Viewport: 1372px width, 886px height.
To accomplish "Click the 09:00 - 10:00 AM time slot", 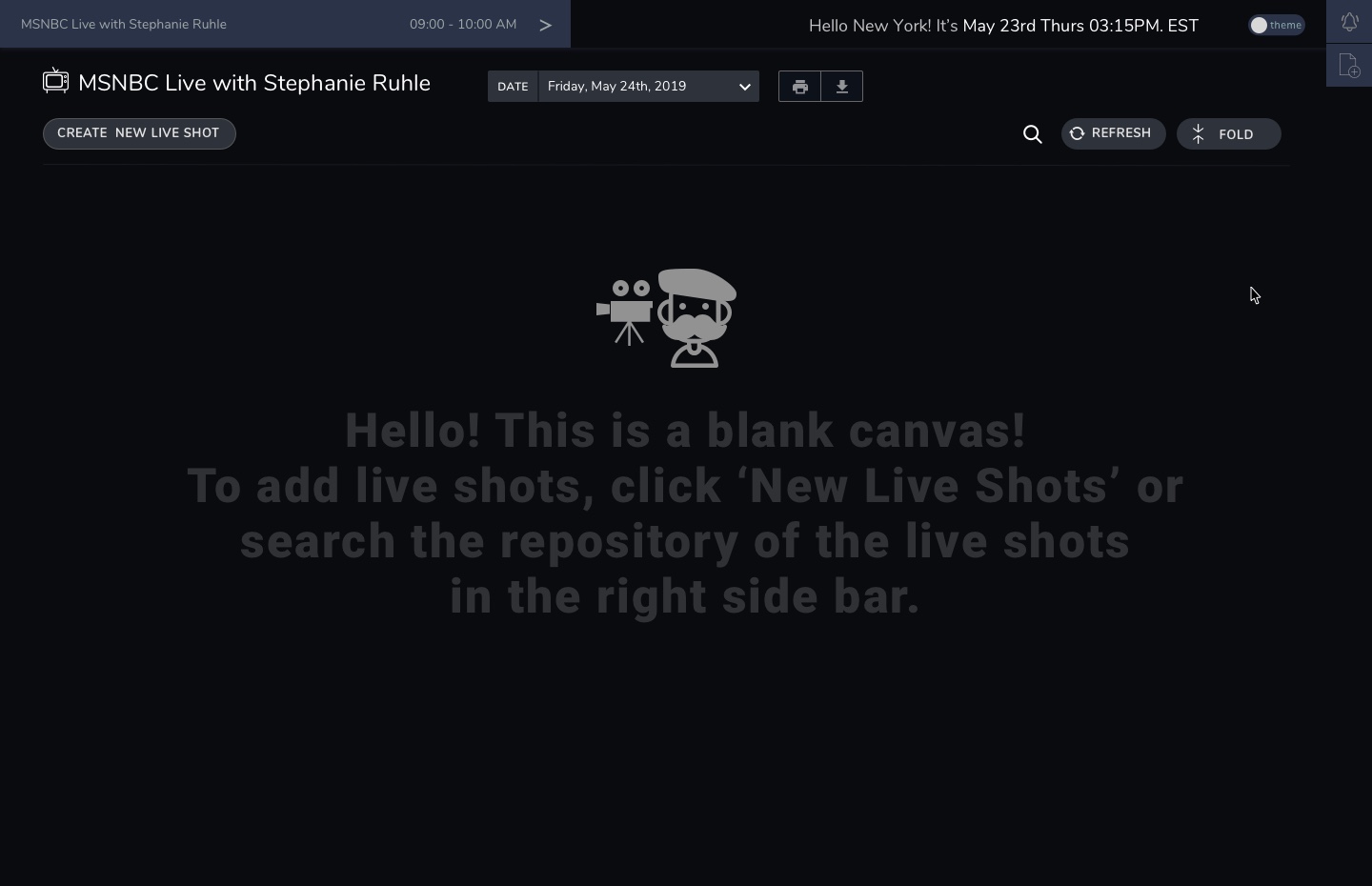I will (x=463, y=25).
